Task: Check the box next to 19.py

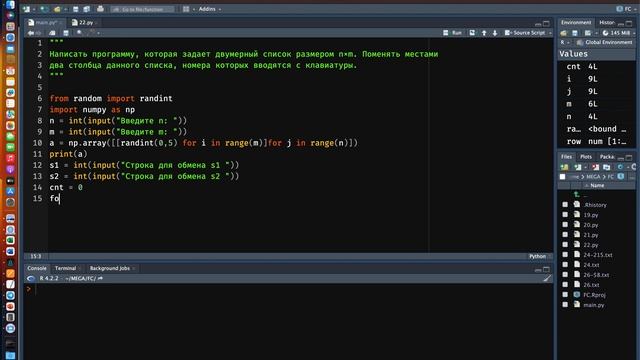Action: (565, 215)
